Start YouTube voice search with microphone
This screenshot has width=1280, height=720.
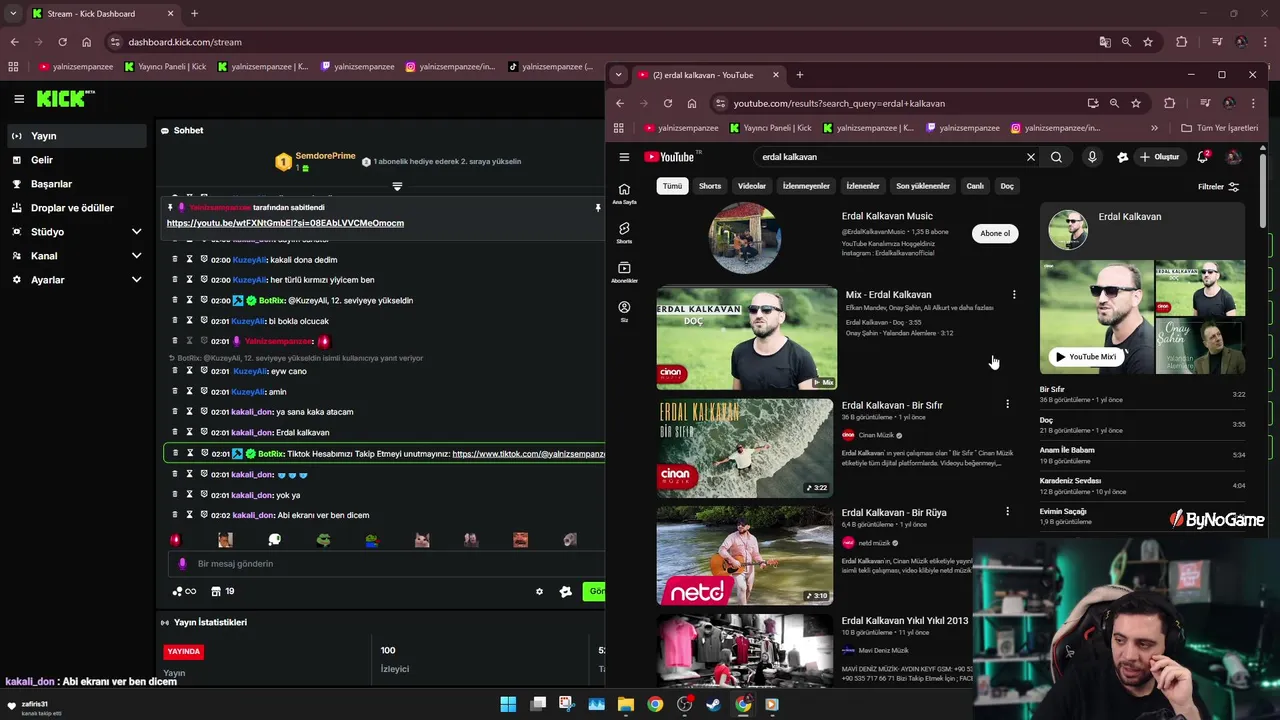pos(1092,157)
